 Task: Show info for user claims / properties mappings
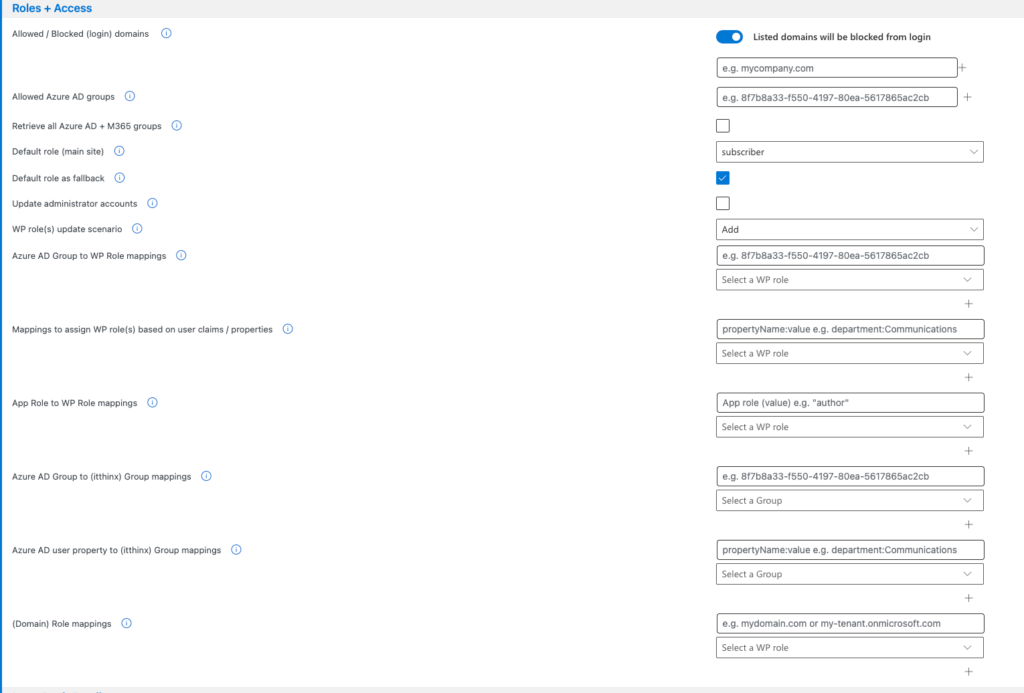[x=287, y=329]
